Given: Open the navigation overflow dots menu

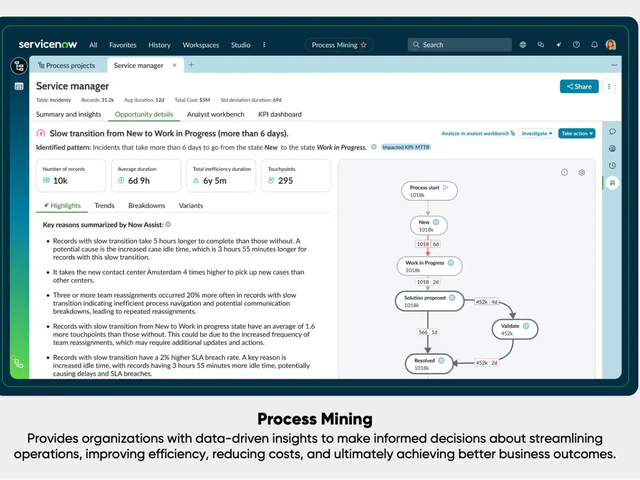Looking at the screenshot, I should (264, 45).
